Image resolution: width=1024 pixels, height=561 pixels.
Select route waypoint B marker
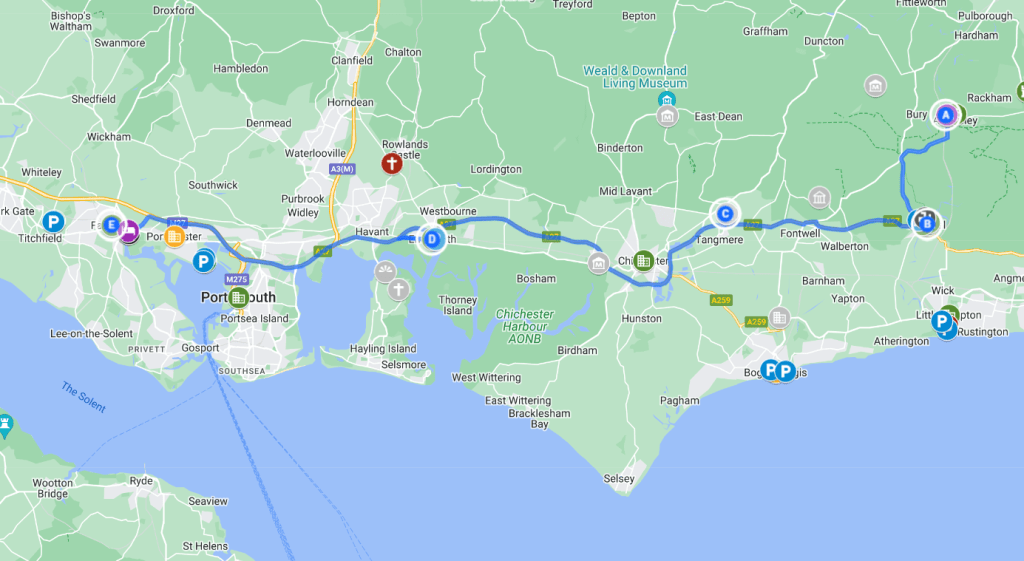click(x=926, y=223)
